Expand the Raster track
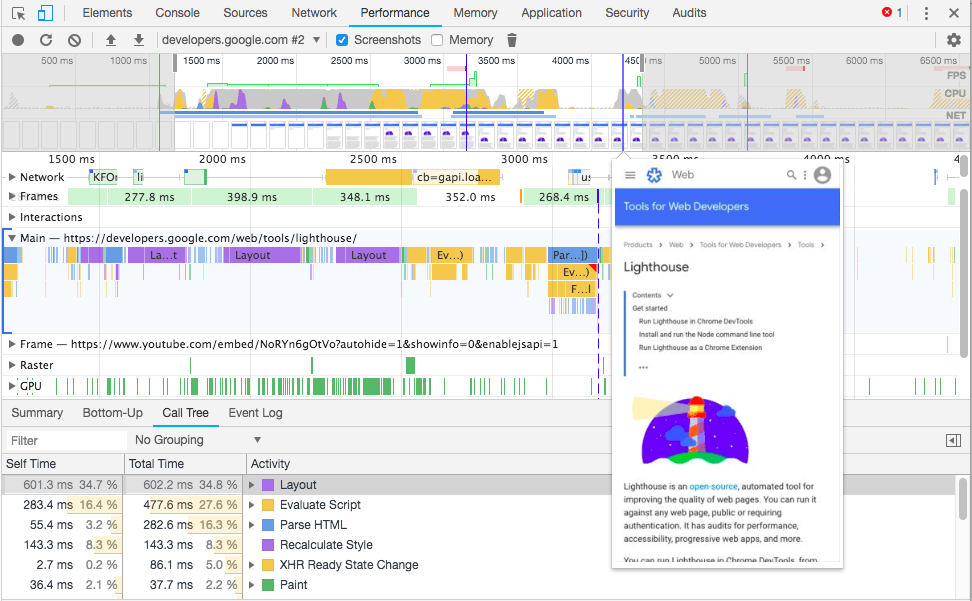The height and width of the screenshot is (601, 972). point(12,366)
